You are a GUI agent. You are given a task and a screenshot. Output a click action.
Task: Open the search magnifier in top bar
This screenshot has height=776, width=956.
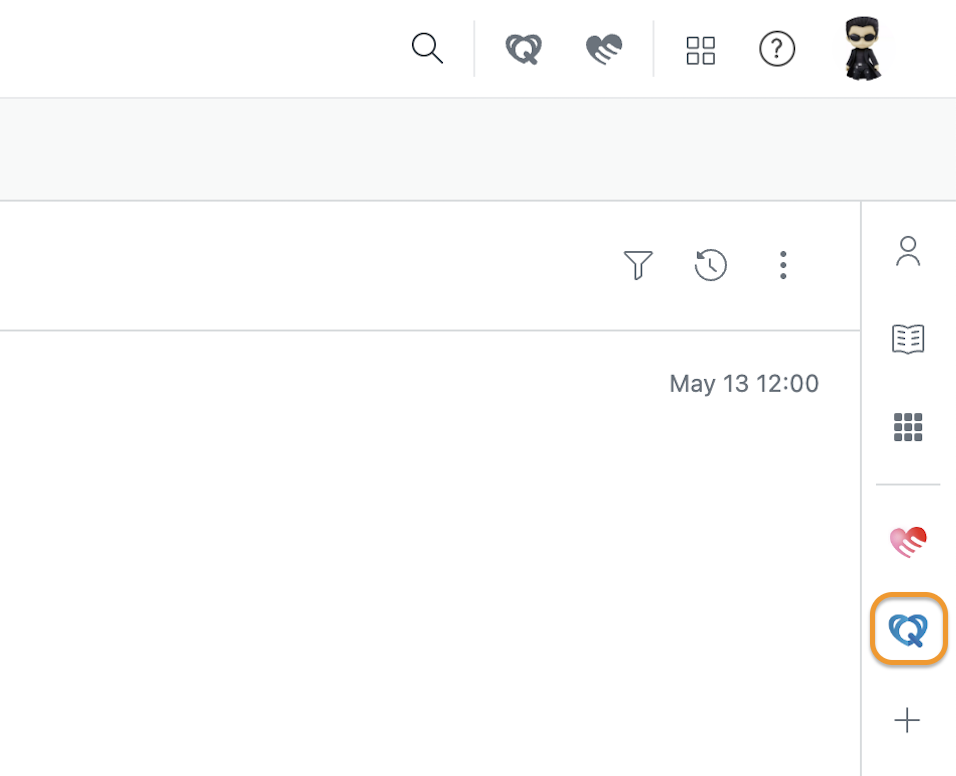(427, 48)
